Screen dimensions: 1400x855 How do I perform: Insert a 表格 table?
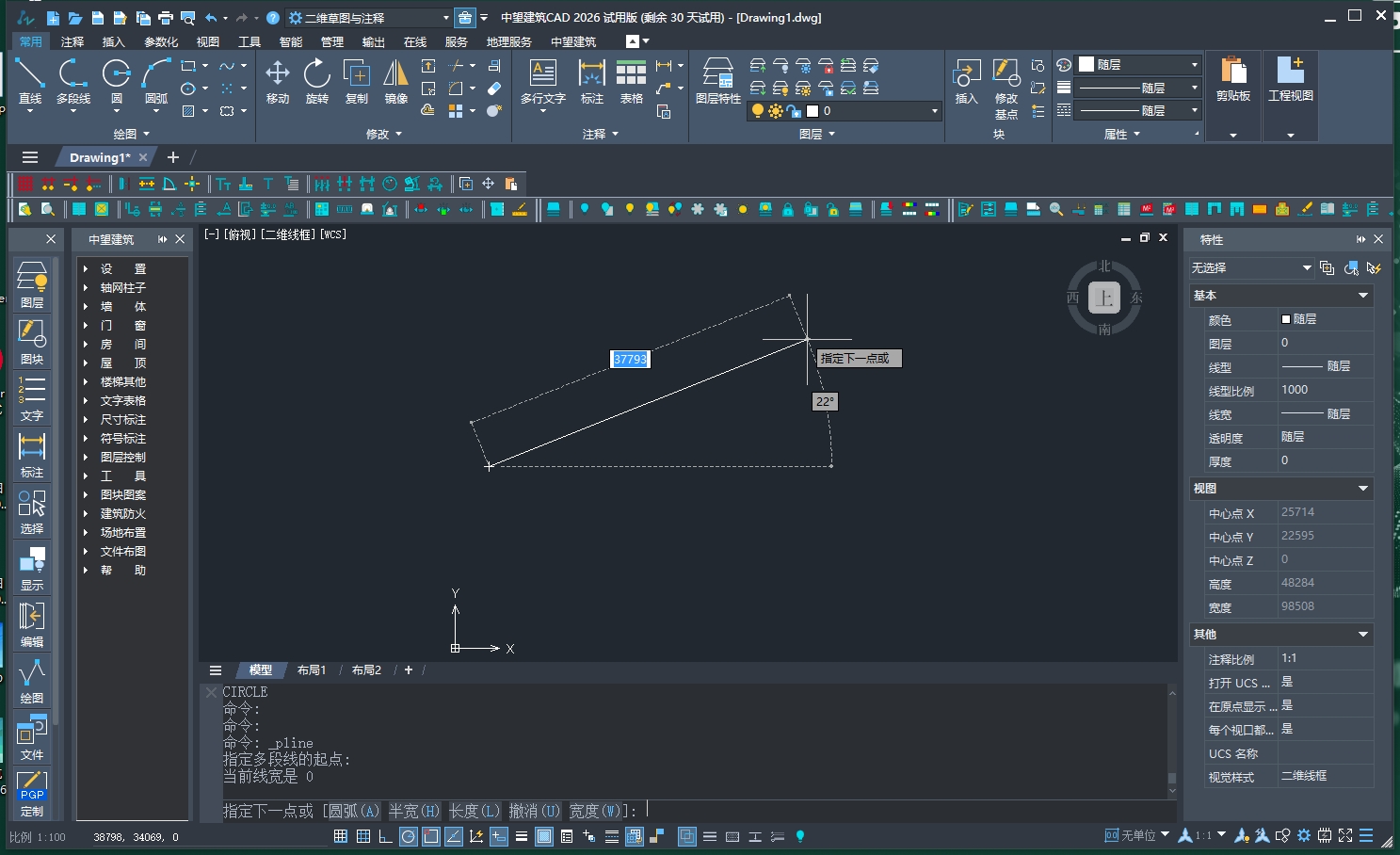point(632,81)
